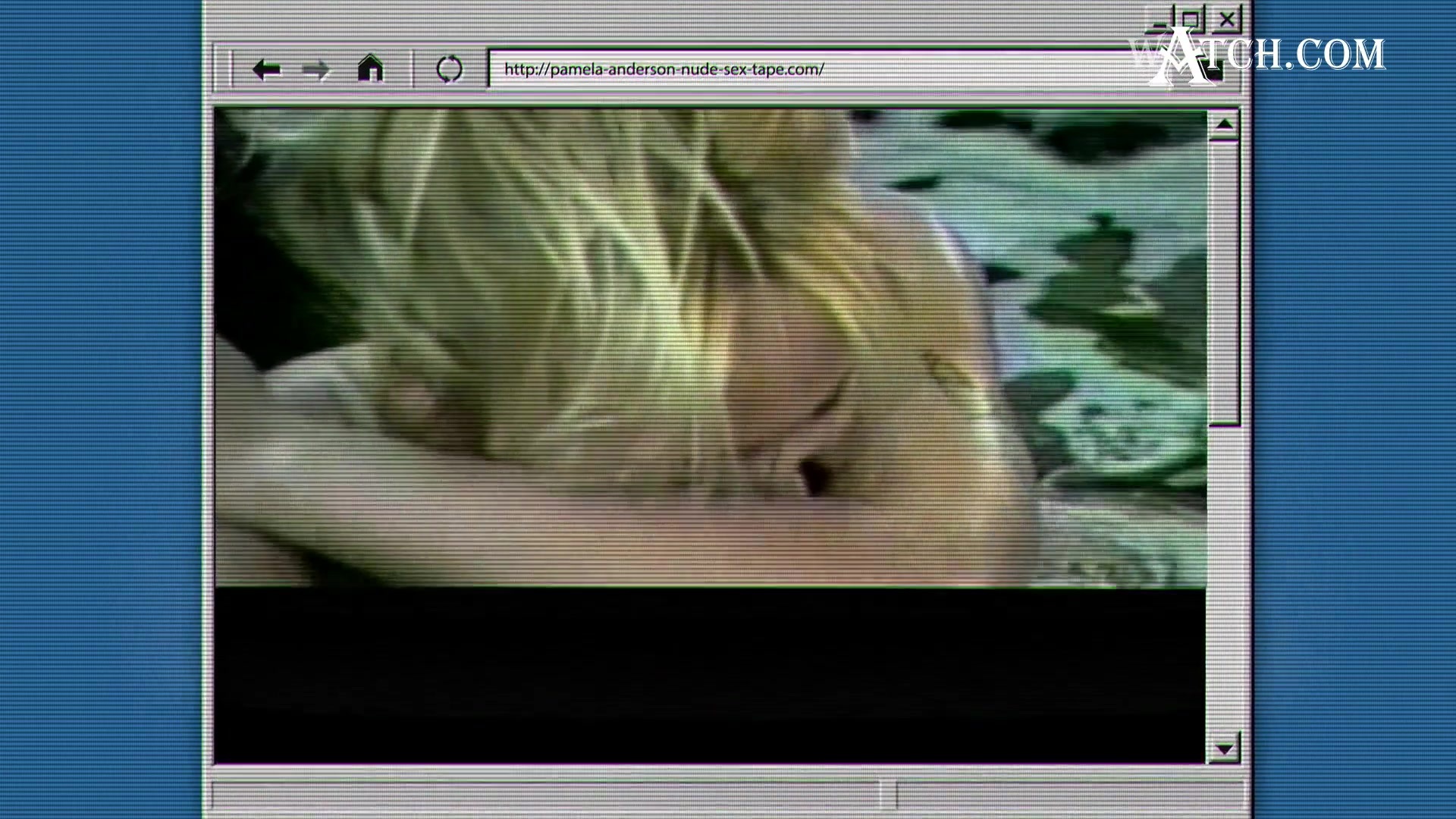Minimize the browser window
The image size is (1456, 819).
click(1159, 21)
